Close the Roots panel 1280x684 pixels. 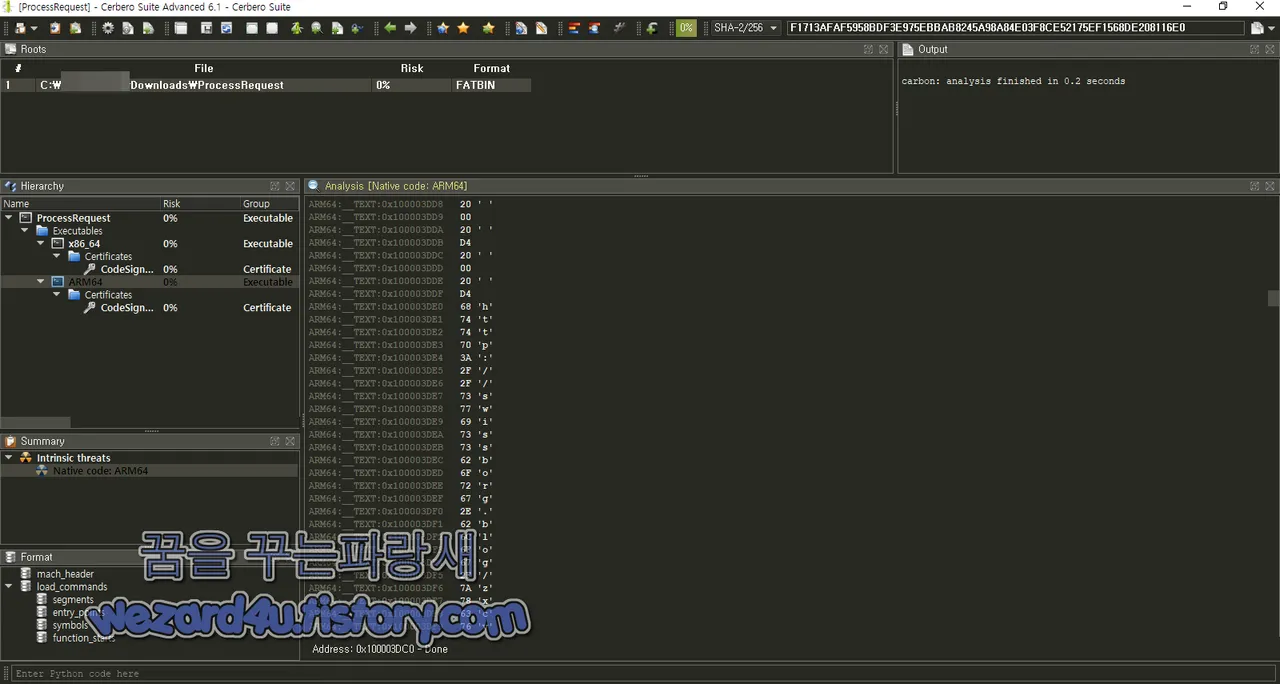[x=884, y=49]
